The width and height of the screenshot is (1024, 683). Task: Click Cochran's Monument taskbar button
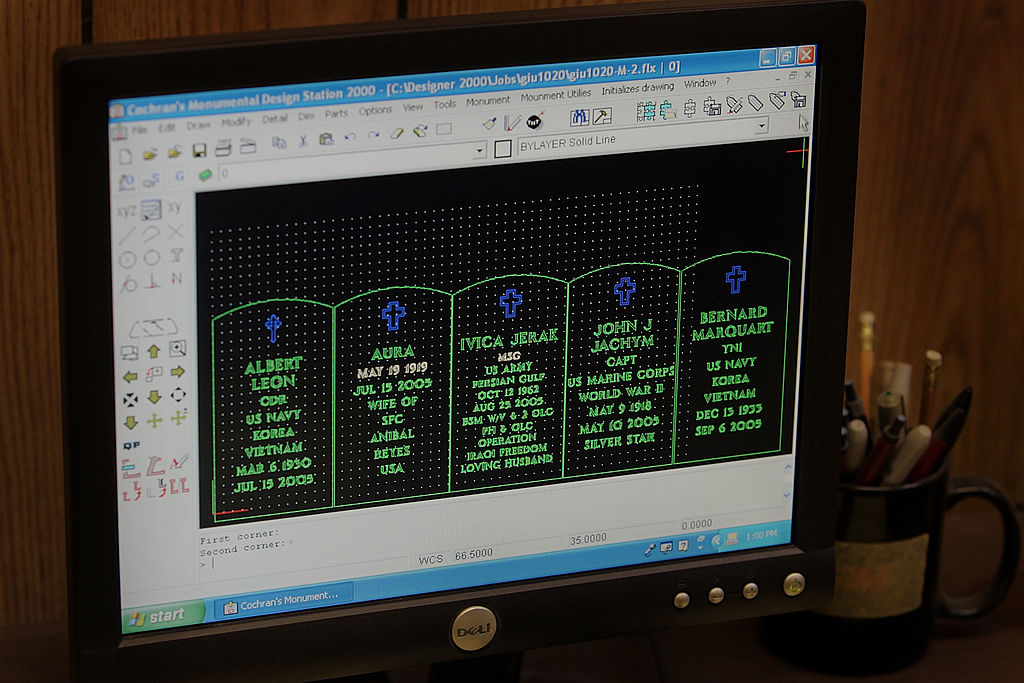[x=283, y=596]
